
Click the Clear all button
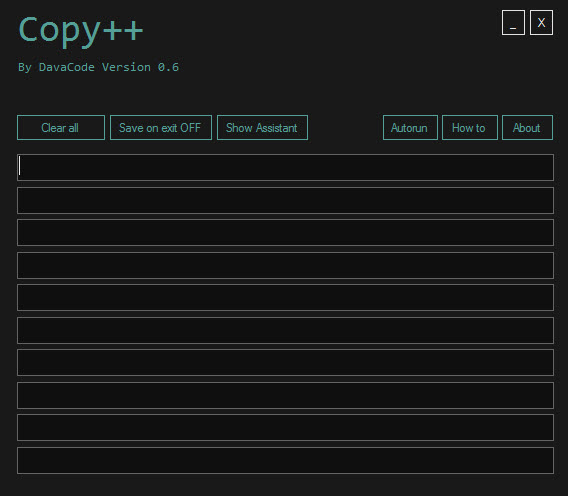(x=61, y=128)
